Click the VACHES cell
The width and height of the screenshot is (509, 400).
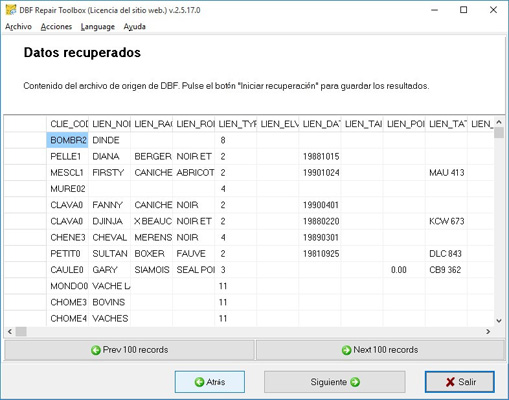pyautogui.click(x=110, y=319)
